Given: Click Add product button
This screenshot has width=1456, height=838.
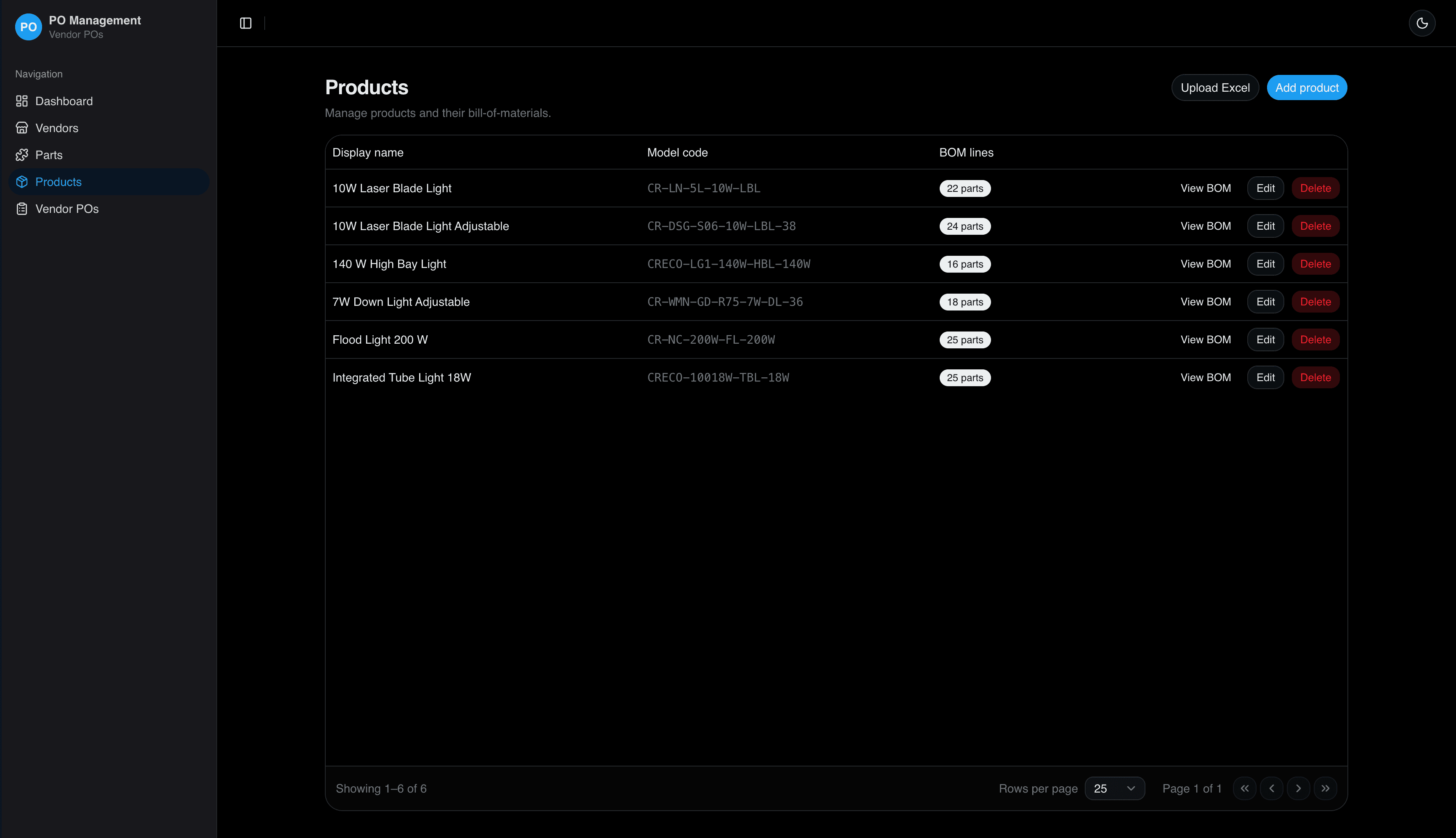Looking at the screenshot, I should point(1306,88).
